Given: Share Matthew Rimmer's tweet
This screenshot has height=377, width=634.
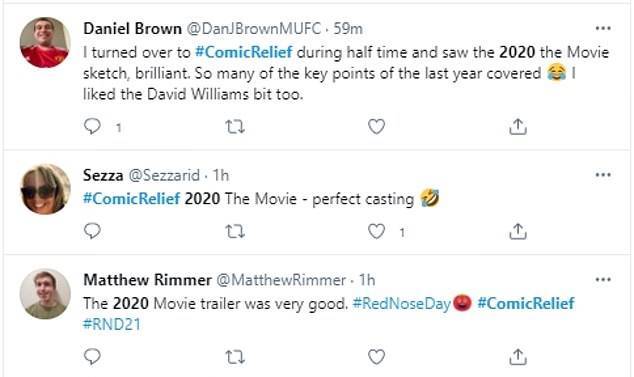Looking at the screenshot, I should pyautogui.click(x=518, y=356).
